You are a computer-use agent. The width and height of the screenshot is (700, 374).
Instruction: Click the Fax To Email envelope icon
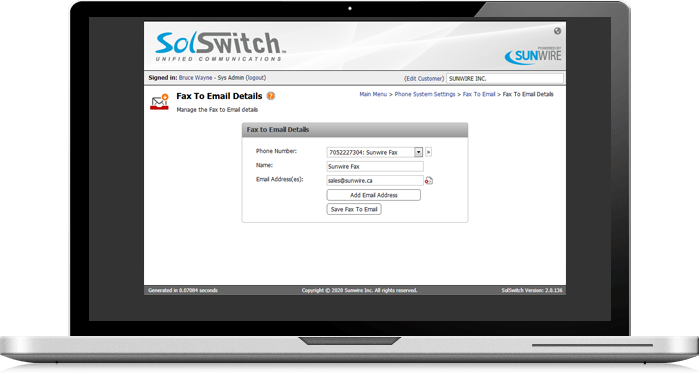(x=159, y=102)
